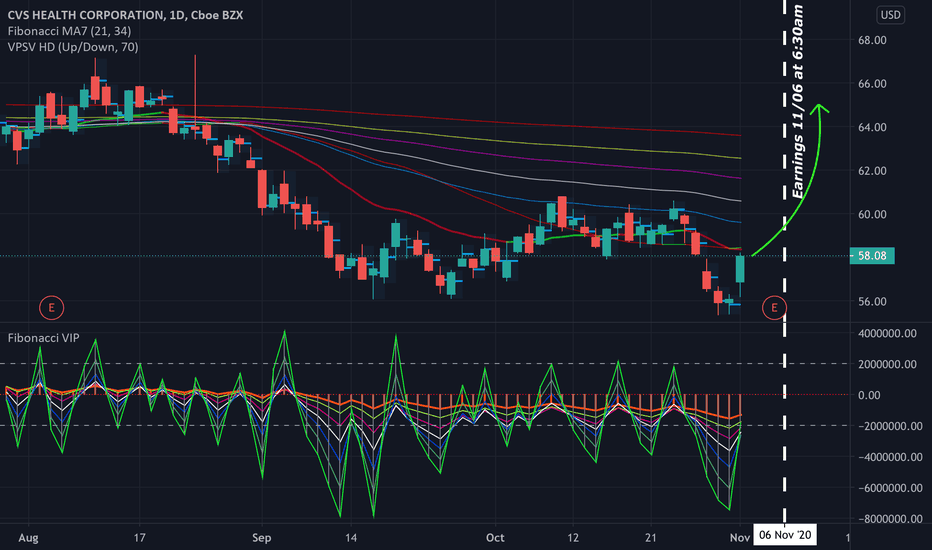The height and width of the screenshot is (550, 932).
Task: Click the left earnings E marker
Action: (51, 307)
